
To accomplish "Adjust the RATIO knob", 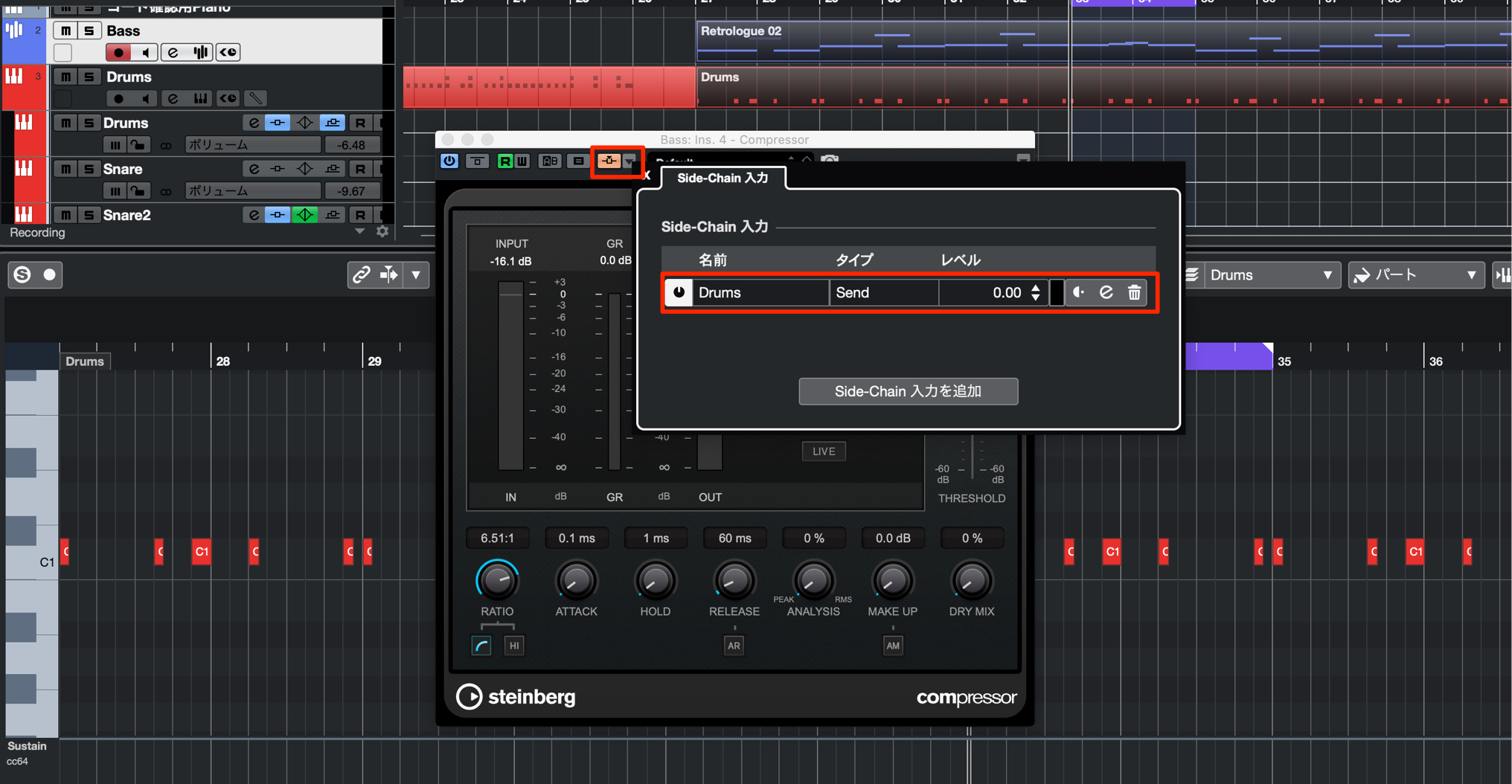I will pyautogui.click(x=497, y=581).
